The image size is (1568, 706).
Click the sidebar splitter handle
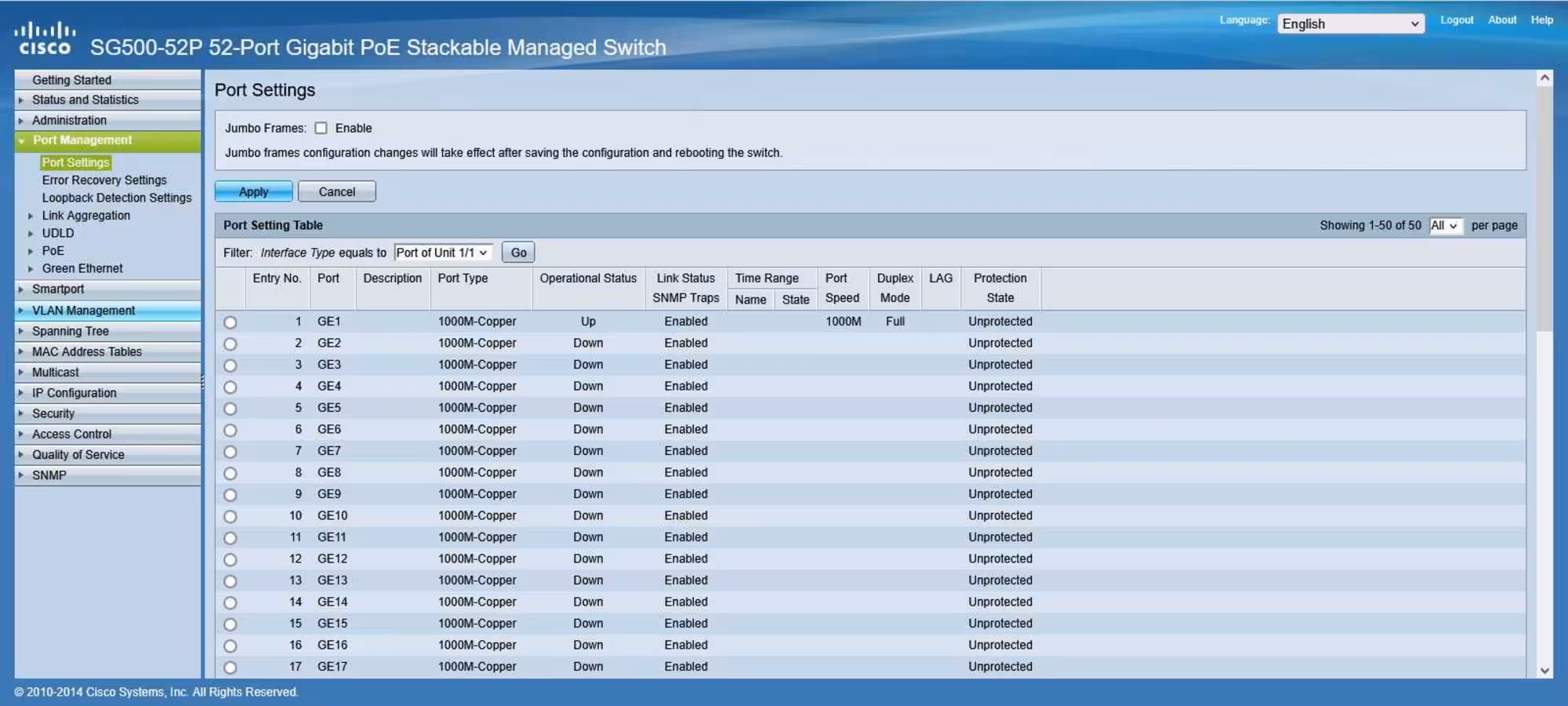(x=202, y=382)
